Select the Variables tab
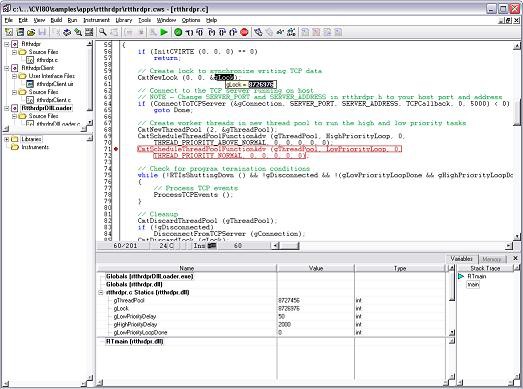The width and height of the screenshot is (523, 389). click(461, 259)
